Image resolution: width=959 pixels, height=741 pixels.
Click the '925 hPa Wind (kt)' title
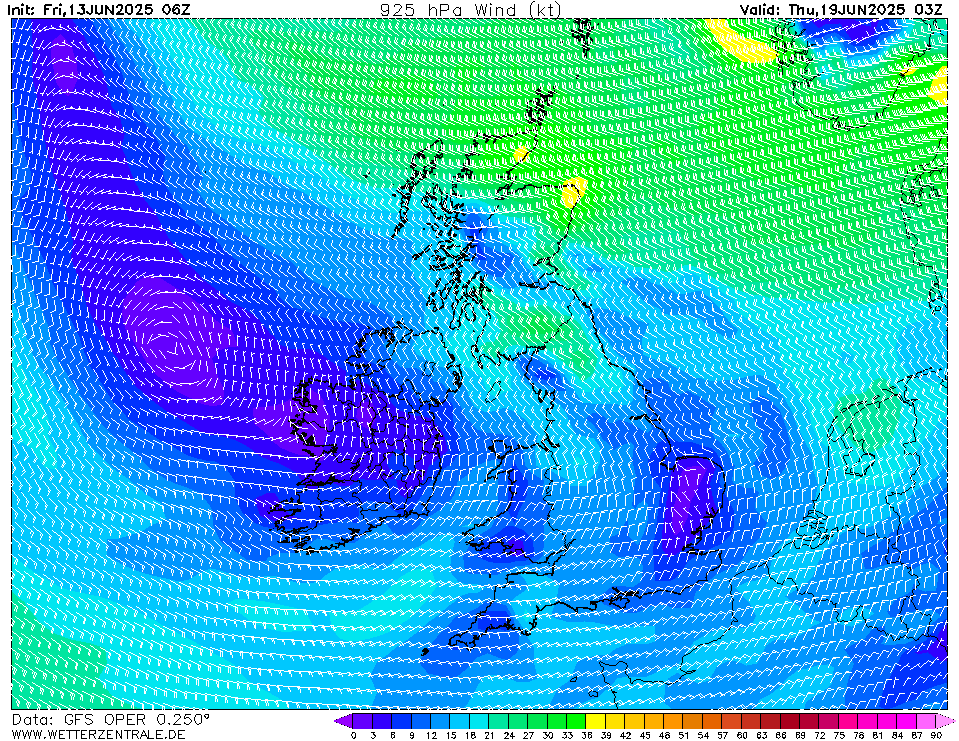tap(470, 10)
